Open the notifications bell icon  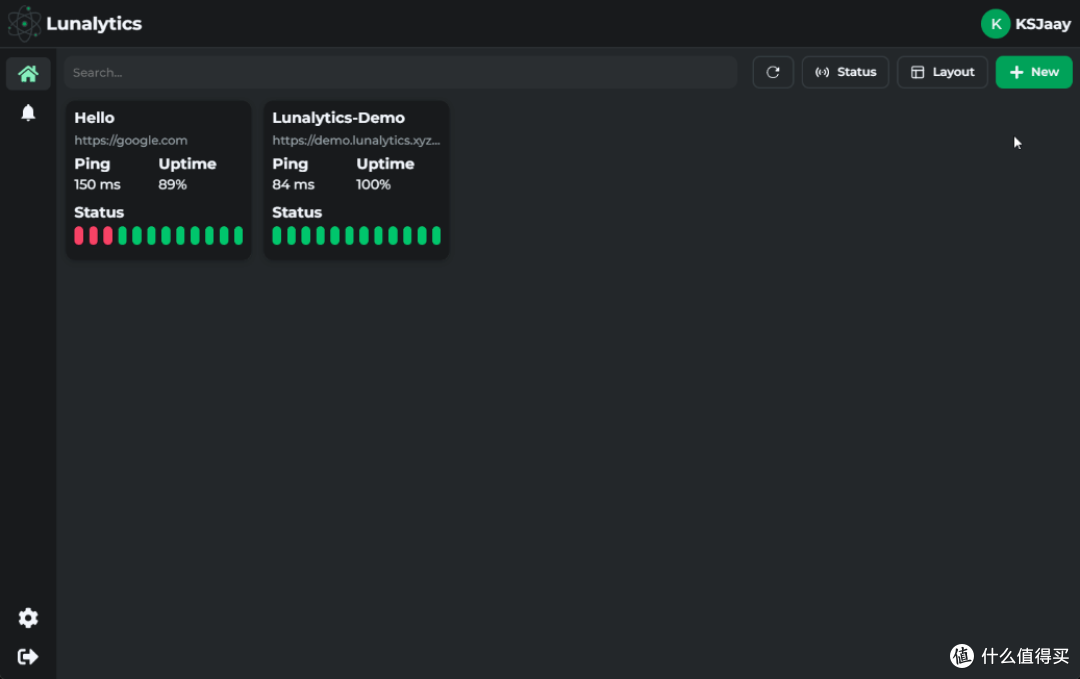28,112
